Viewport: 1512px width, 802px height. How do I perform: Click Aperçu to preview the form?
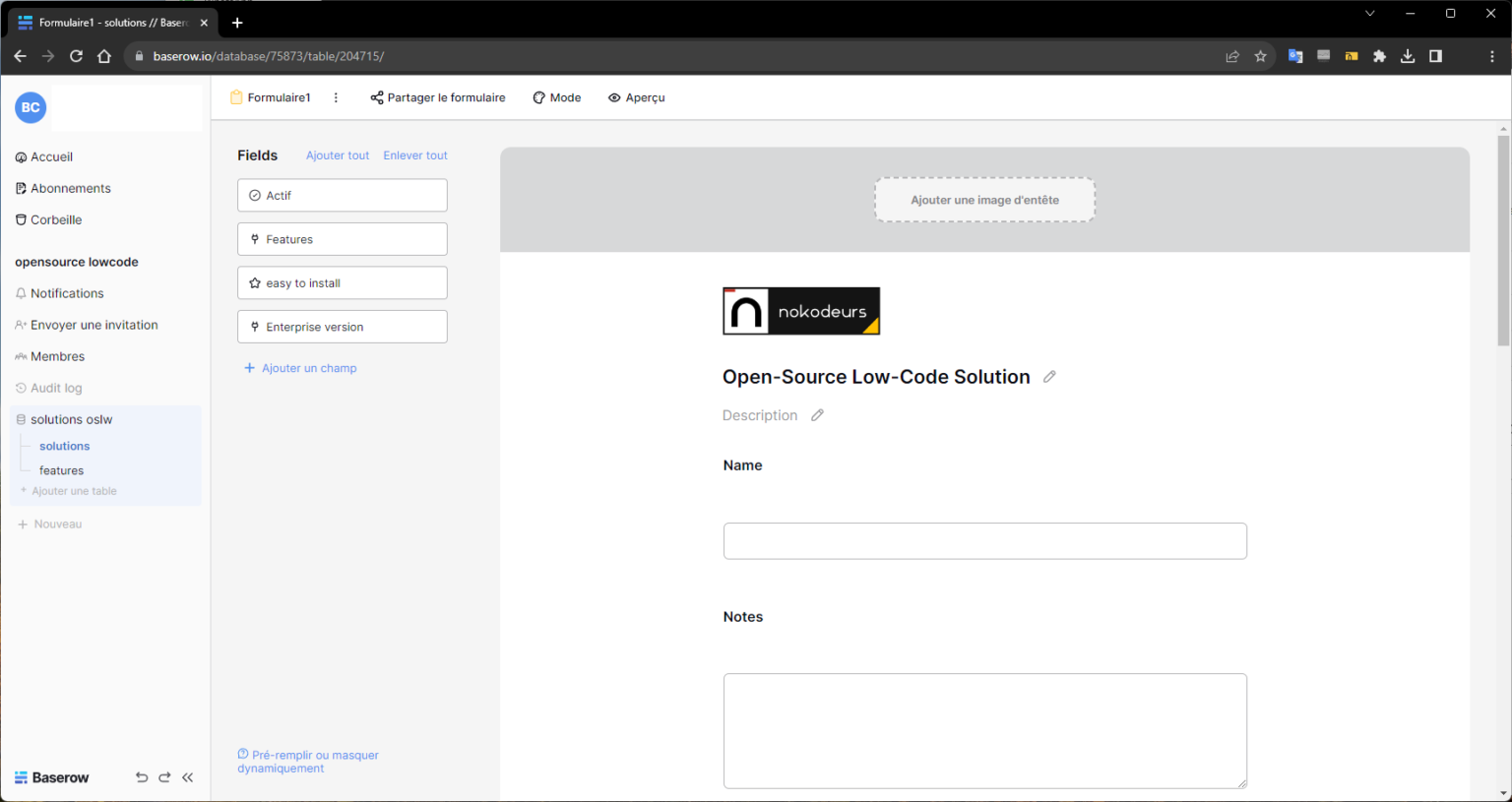click(636, 97)
